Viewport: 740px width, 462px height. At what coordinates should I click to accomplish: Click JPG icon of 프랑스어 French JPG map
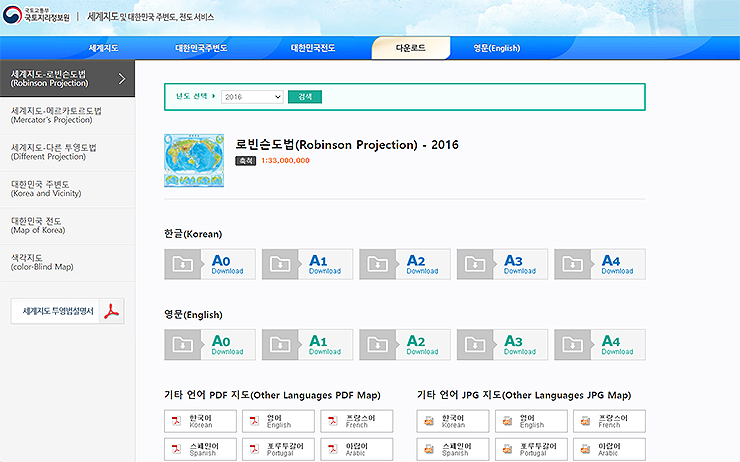pos(586,421)
